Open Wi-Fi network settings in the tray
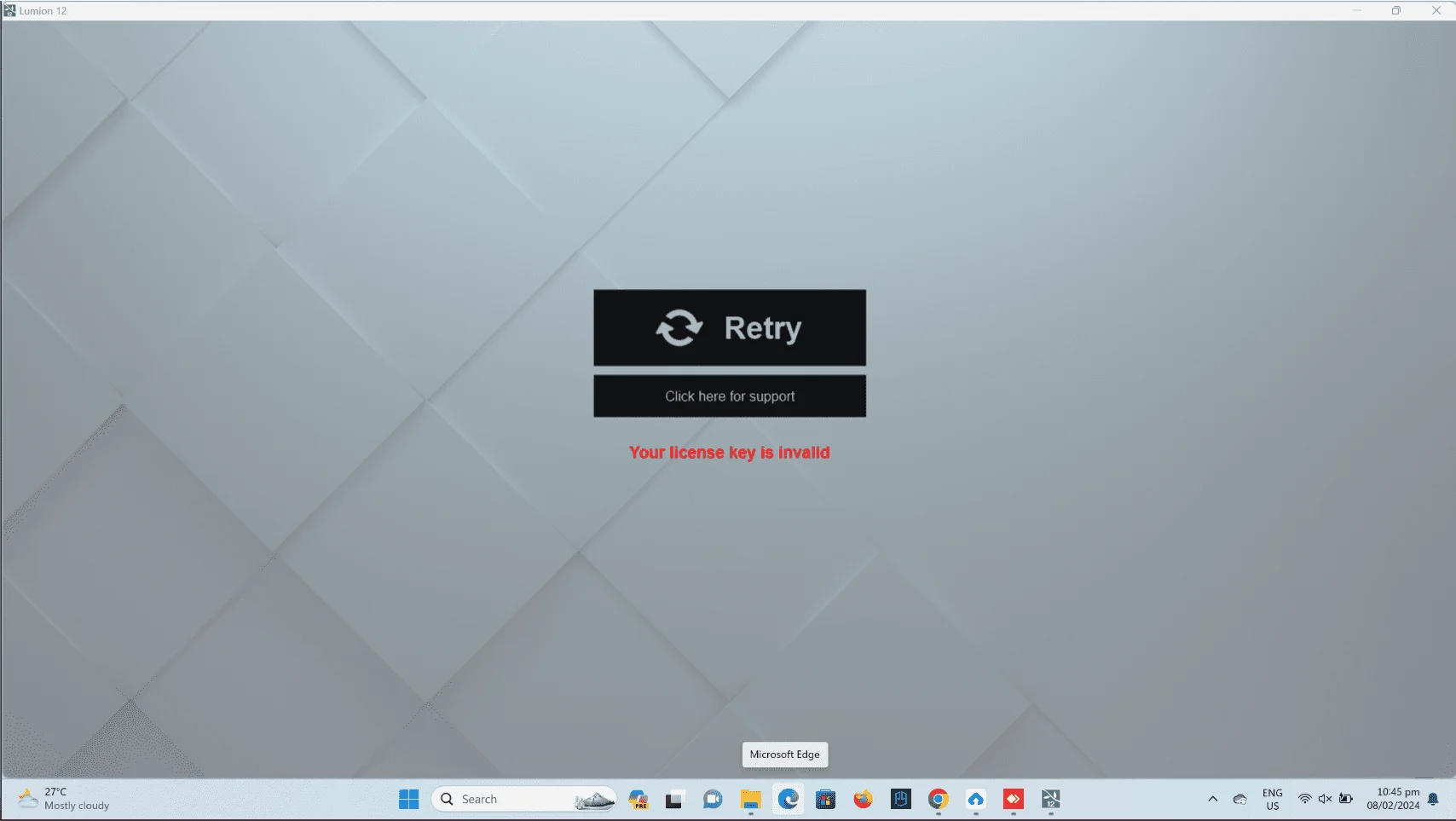The height and width of the screenshot is (821, 1456). coord(1304,799)
